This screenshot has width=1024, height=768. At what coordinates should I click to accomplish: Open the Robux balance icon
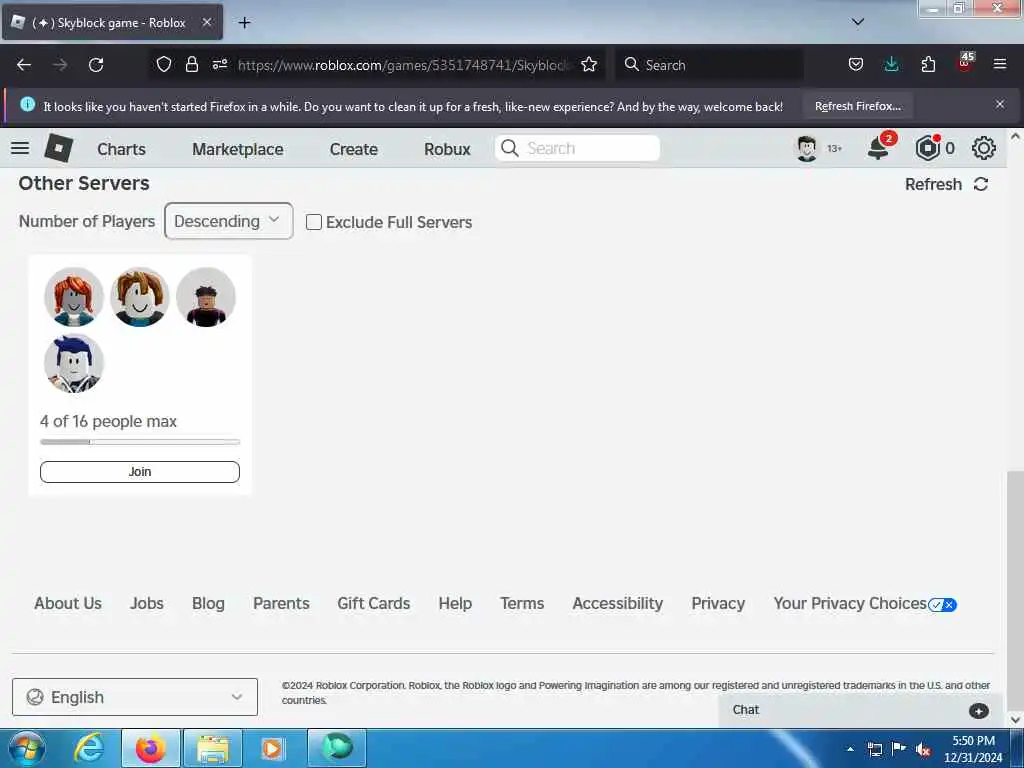[x=927, y=148]
